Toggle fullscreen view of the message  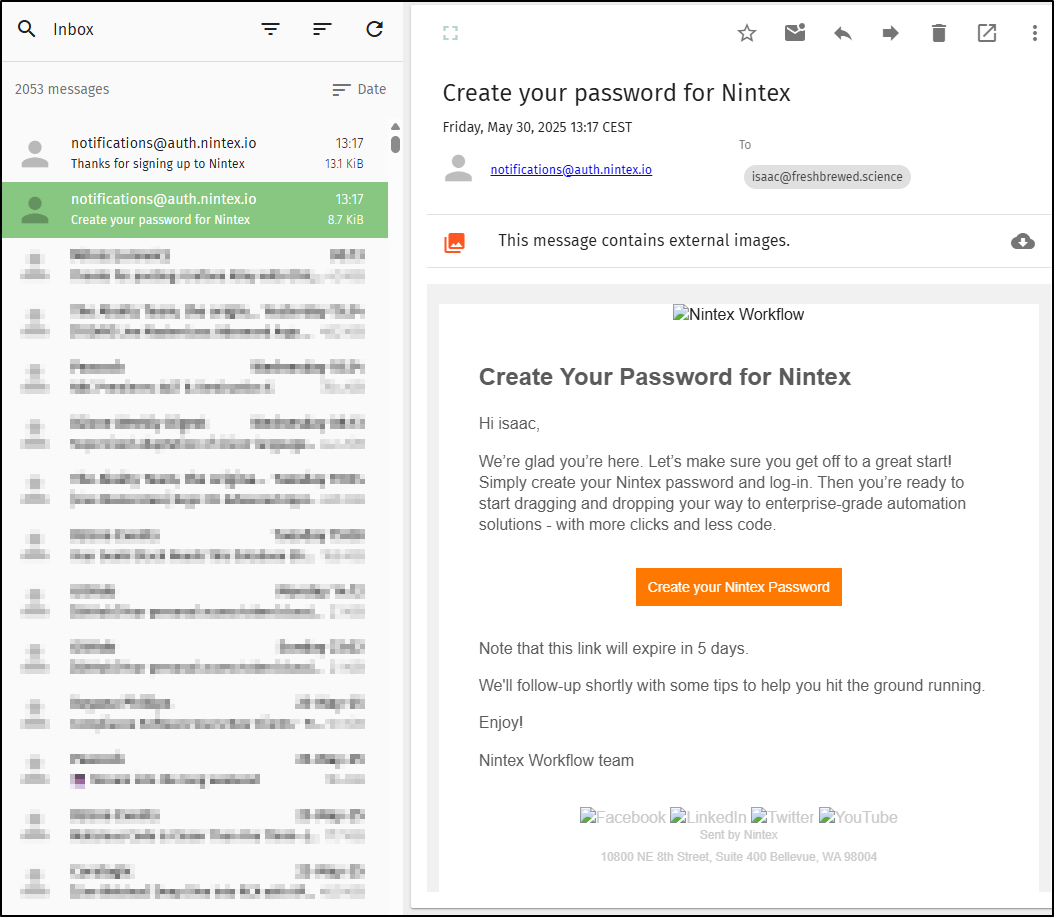coord(450,33)
